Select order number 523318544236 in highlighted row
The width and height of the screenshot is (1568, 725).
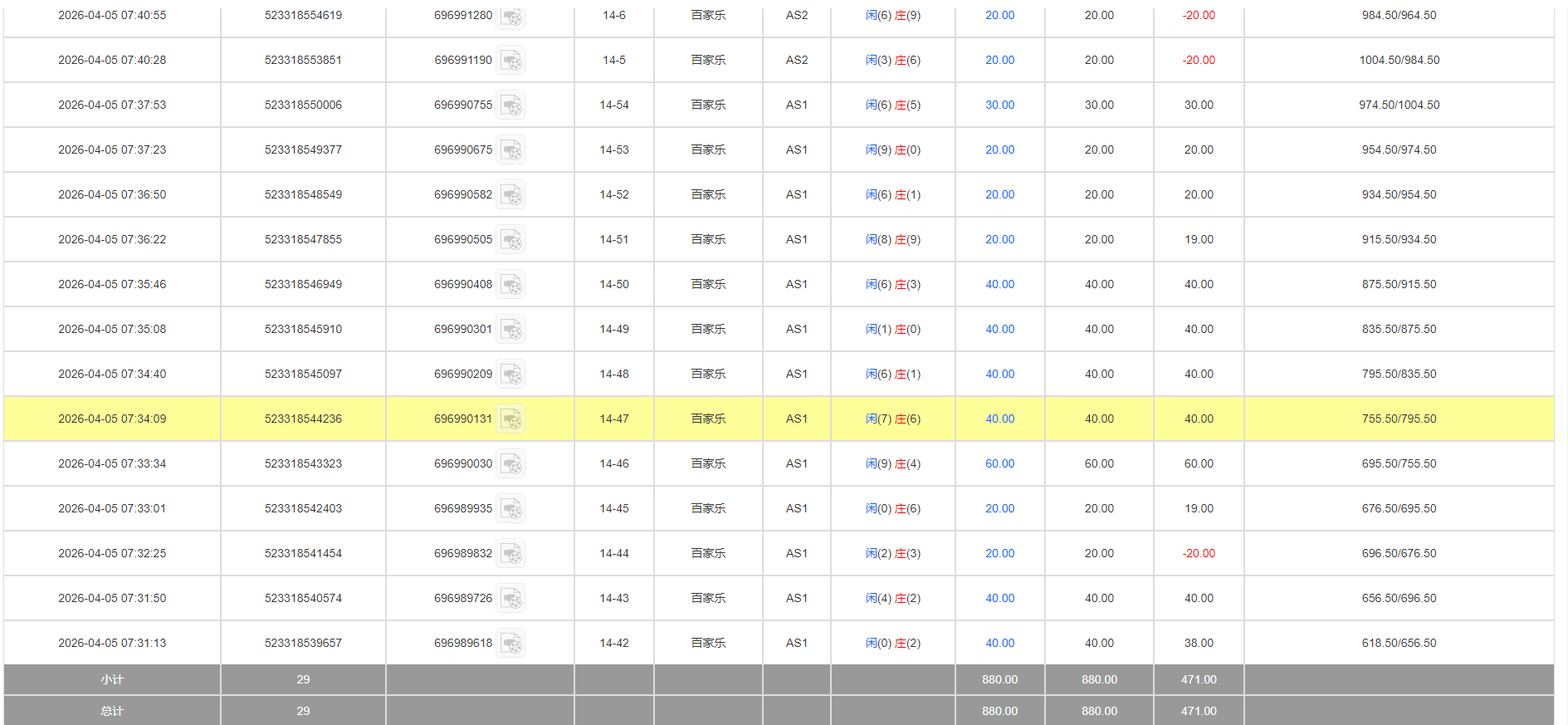tap(303, 419)
